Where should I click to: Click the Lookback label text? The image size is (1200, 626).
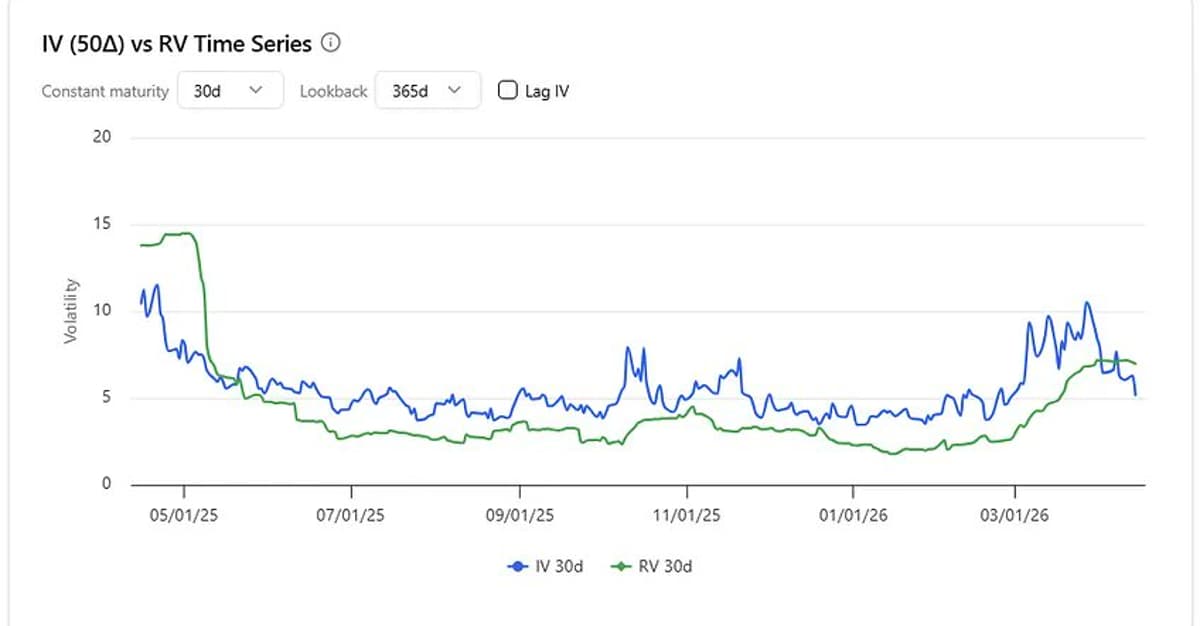pyautogui.click(x=333, y=91)
